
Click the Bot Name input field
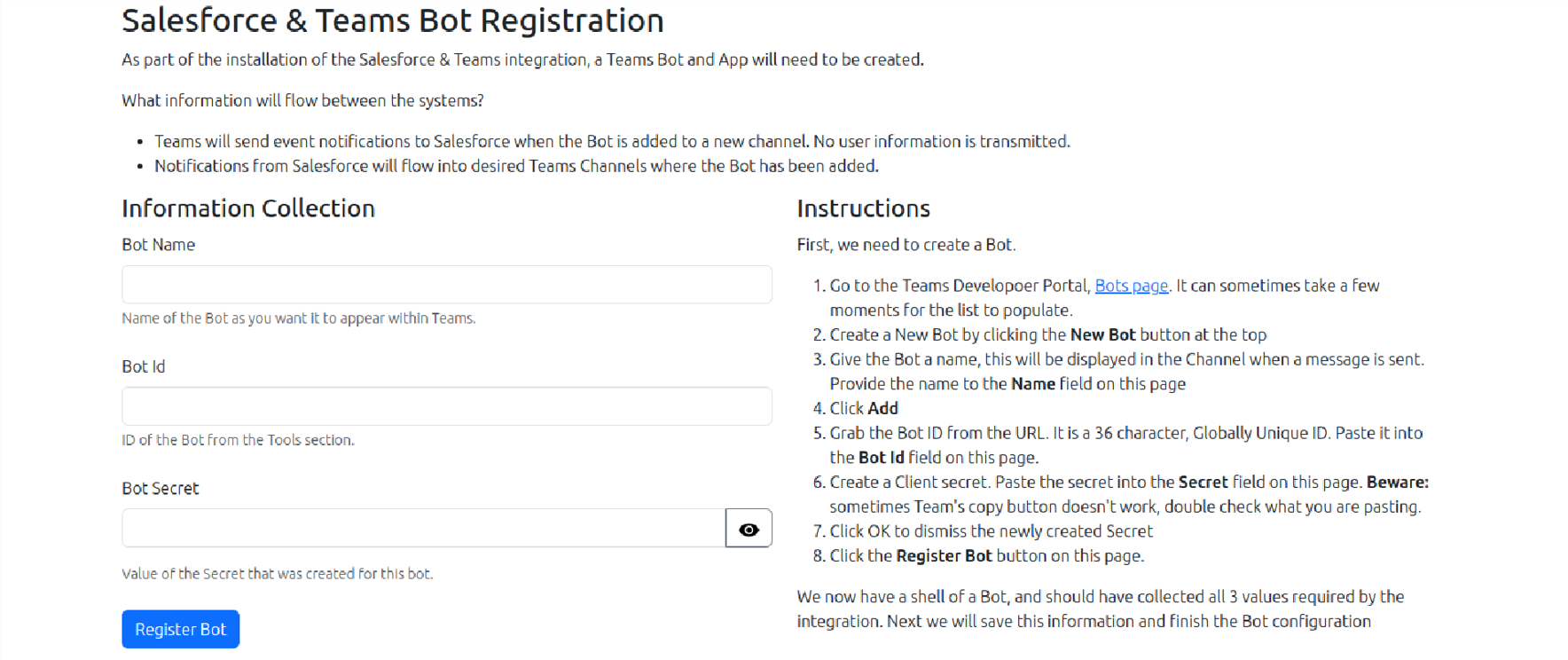pyautogui.click(x=446, y=285)
